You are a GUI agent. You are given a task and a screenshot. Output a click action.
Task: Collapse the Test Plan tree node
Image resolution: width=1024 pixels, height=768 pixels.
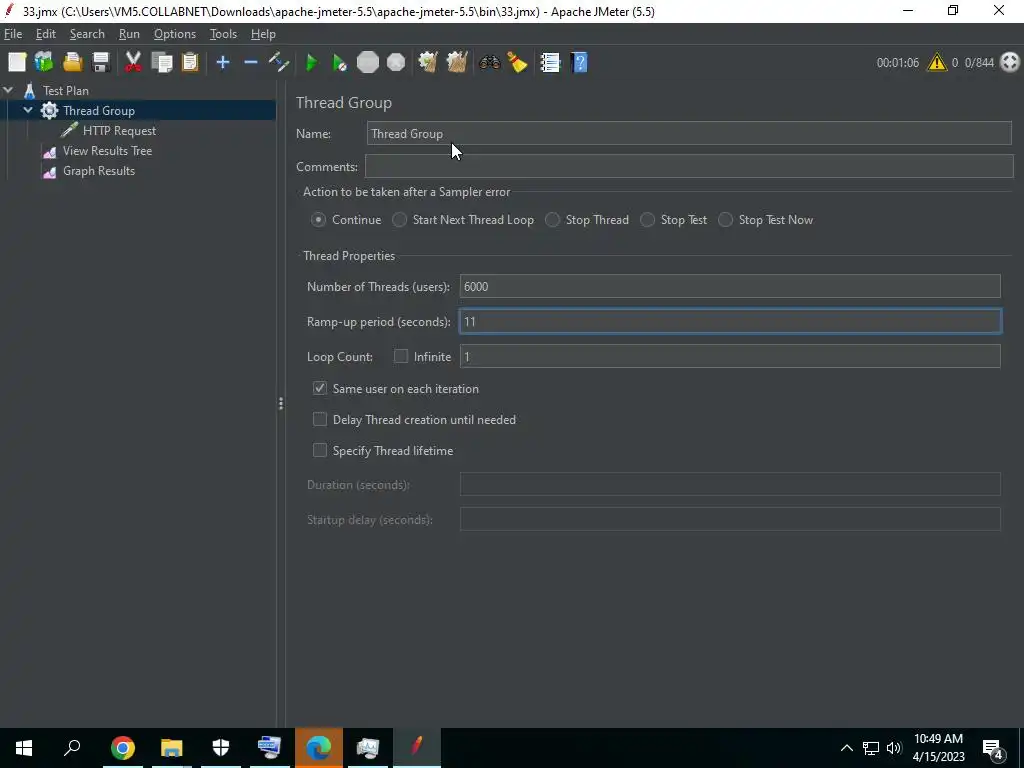(8, 90)
